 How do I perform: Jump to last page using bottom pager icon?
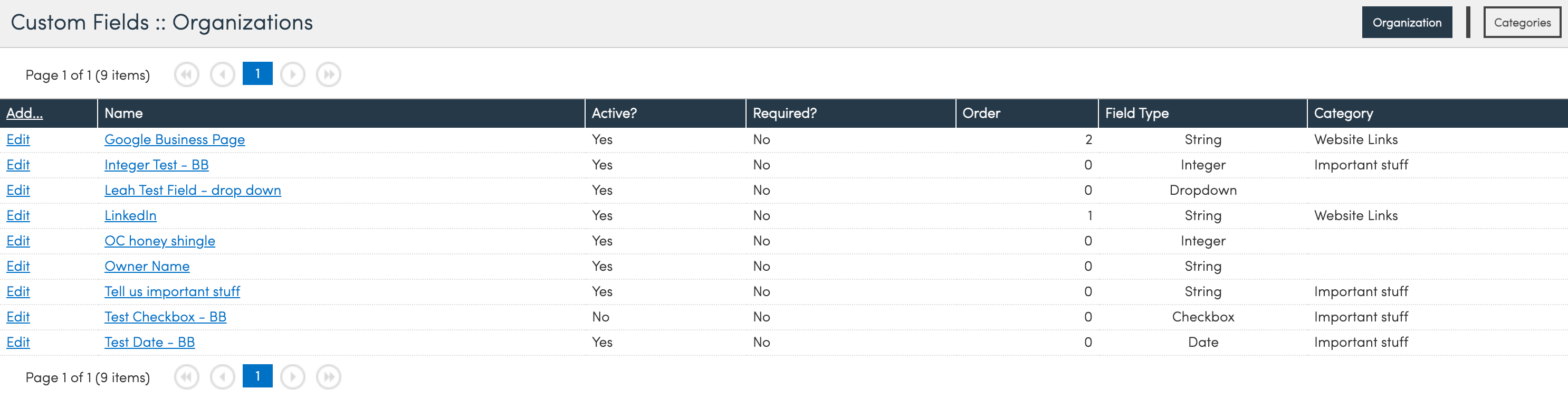point(329,377)
